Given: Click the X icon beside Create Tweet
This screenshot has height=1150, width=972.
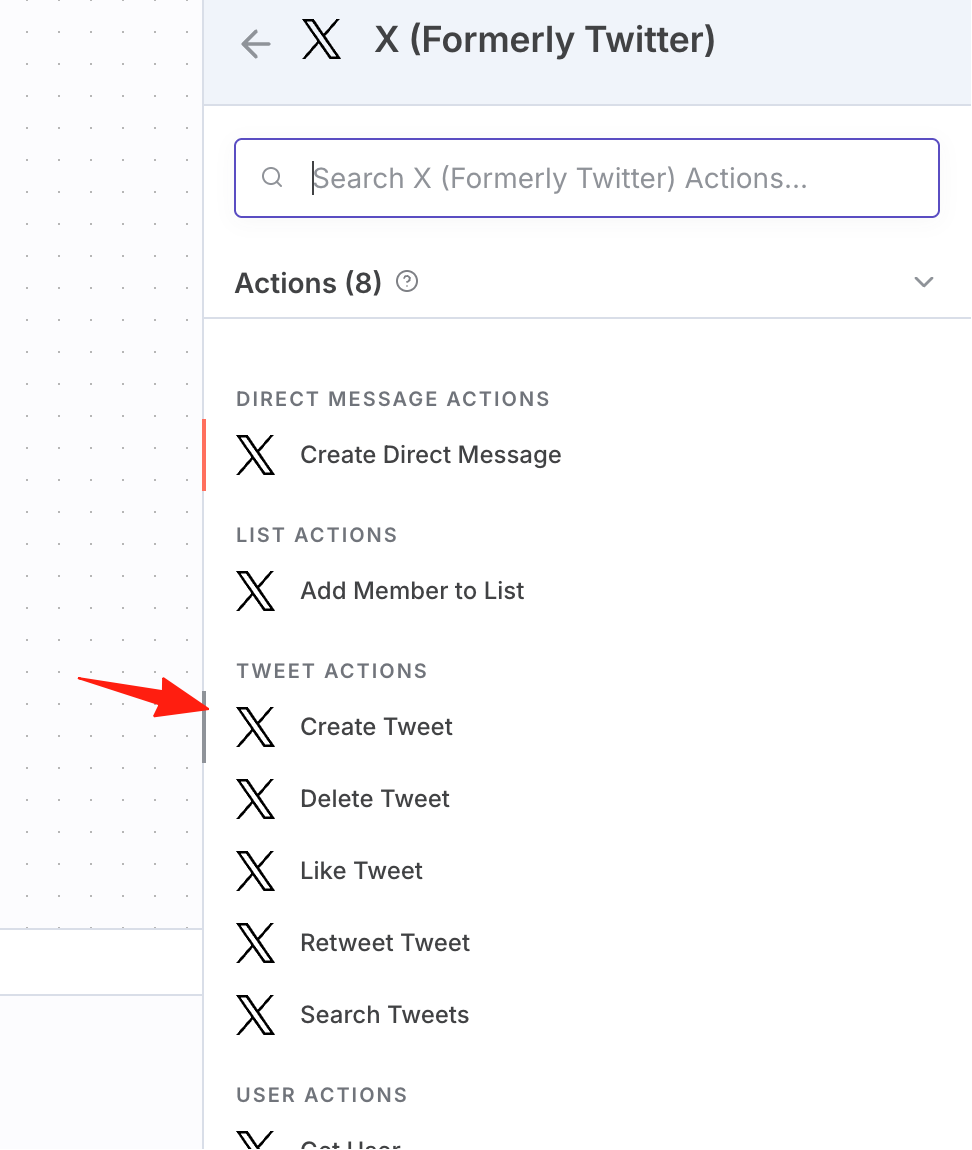Looking at the screenshot, I should coord(255,727).
